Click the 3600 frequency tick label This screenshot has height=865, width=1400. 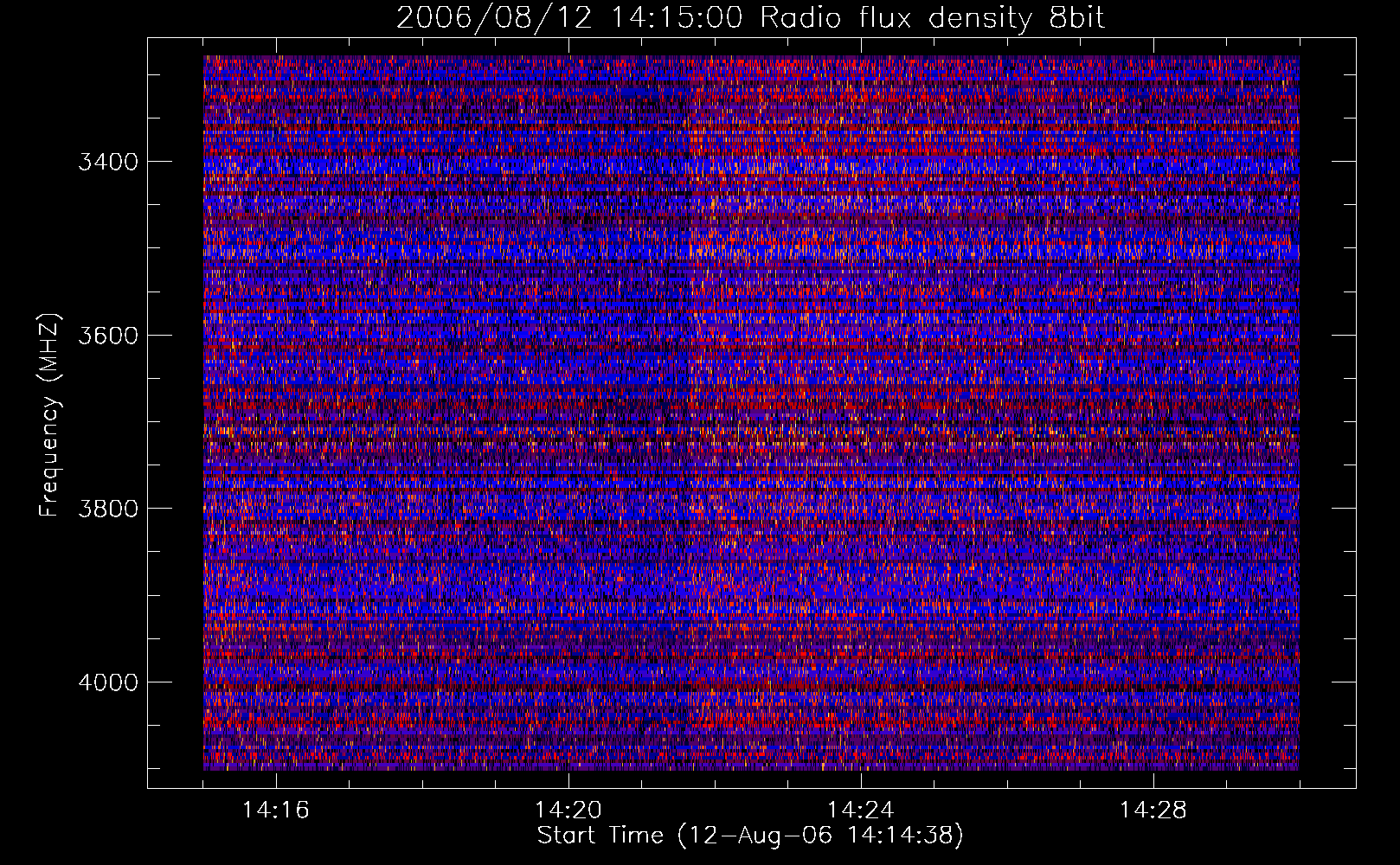pos(108,336)
